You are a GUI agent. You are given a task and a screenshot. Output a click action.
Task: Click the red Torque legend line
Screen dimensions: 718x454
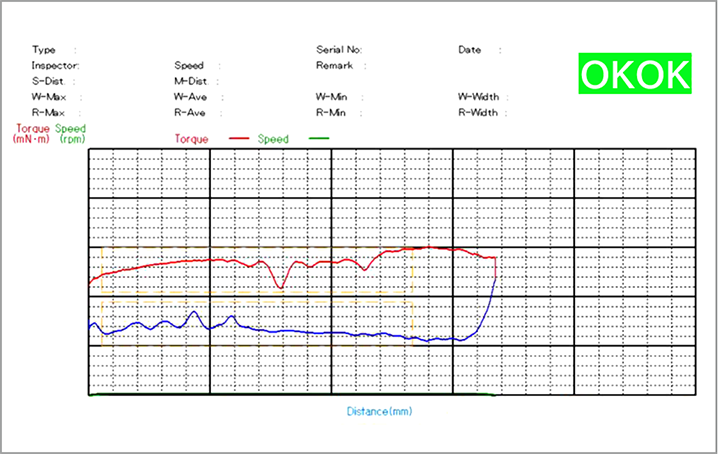click(x=240, y=139)
